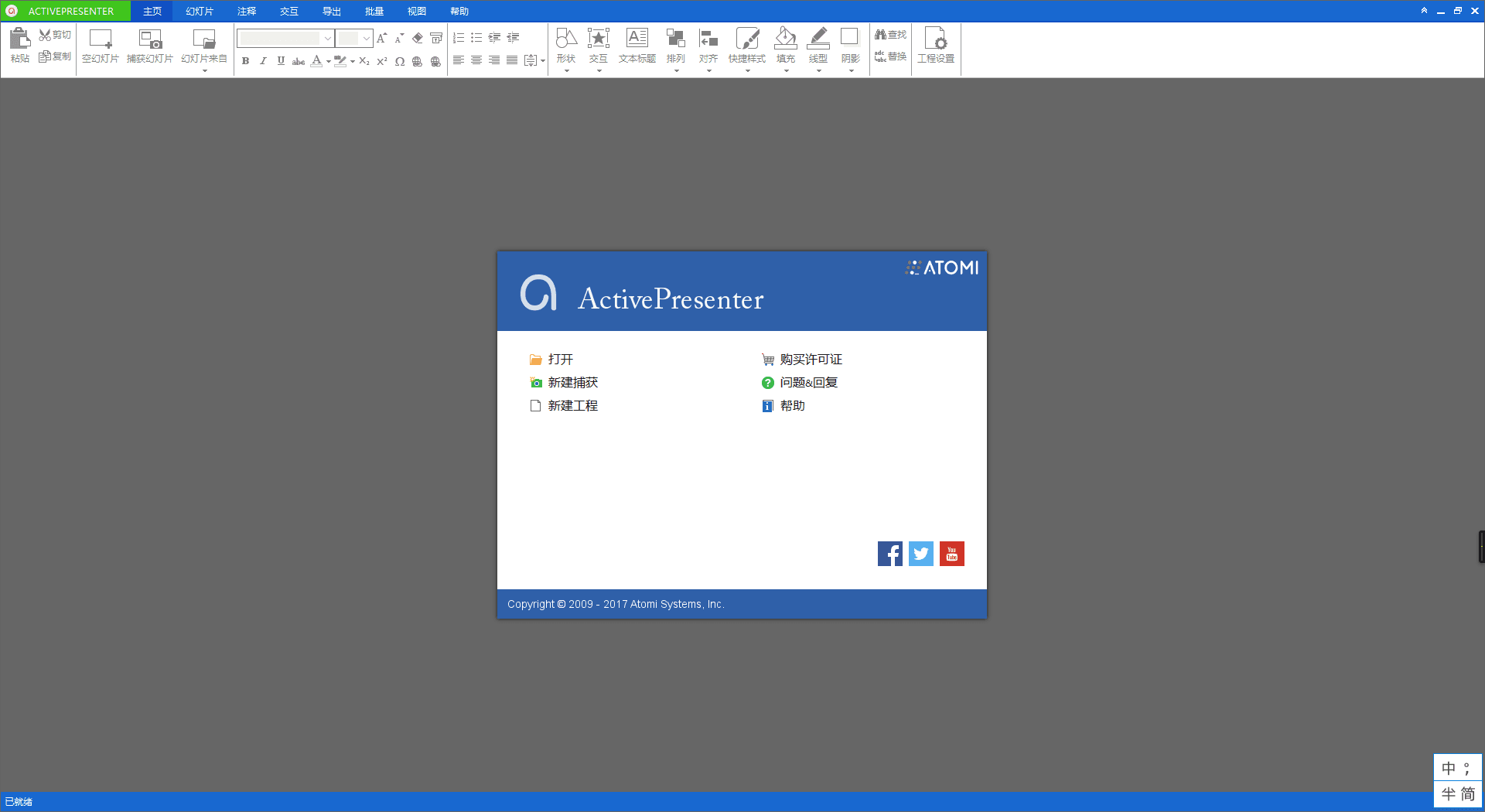Screen dimensions: 1485x812
Task: Toggle italic text formatting
Action: 263,60
